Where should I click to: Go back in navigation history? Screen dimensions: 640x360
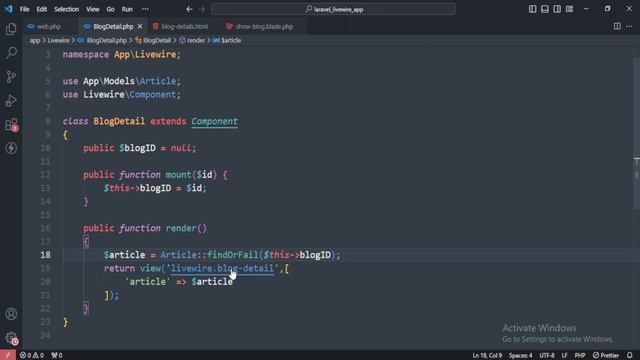pos(189,9)
